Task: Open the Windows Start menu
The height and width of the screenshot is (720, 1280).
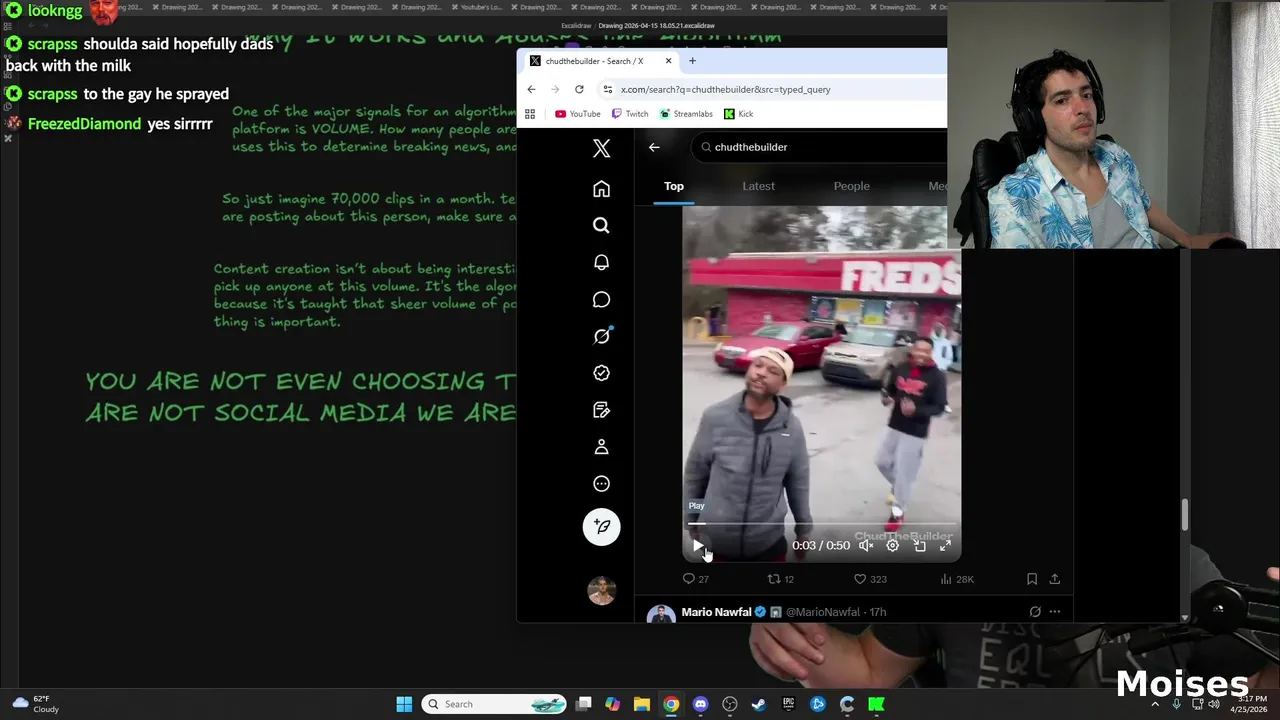Action: 404,704
